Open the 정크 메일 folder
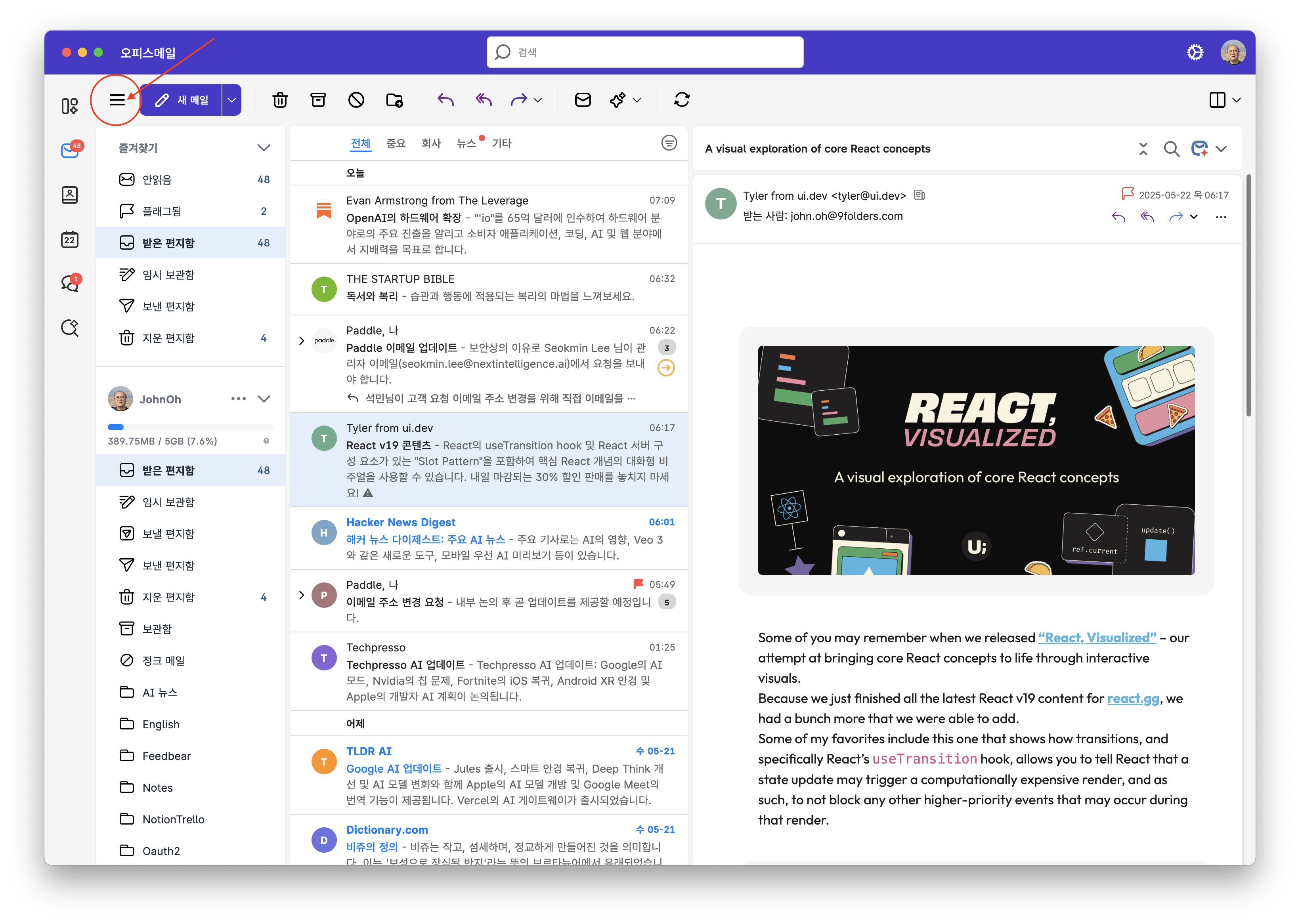1300x924 pixels. point(191,661)
